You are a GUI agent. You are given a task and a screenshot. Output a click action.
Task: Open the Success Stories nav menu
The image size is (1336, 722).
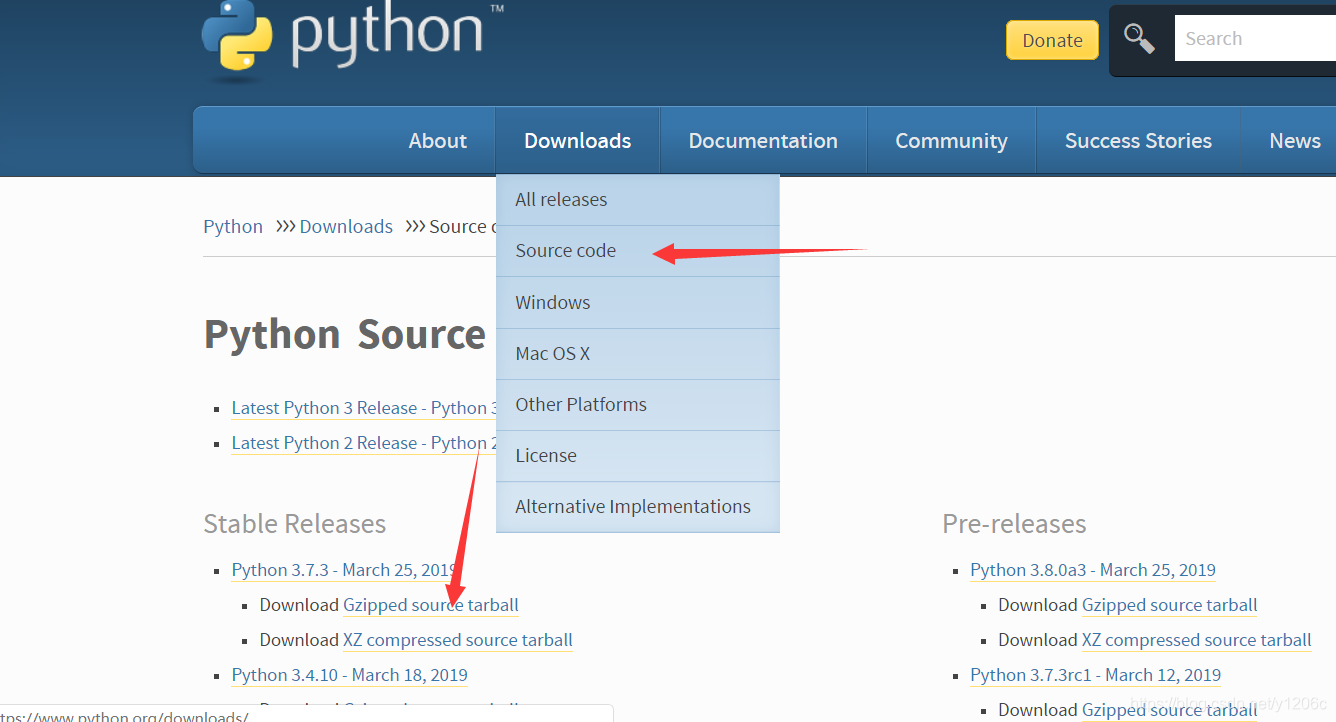(x=1138, y=141)
